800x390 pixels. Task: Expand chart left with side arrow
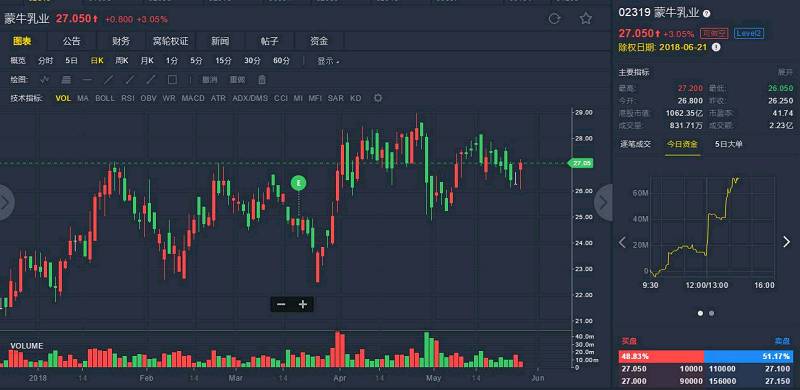6,203
